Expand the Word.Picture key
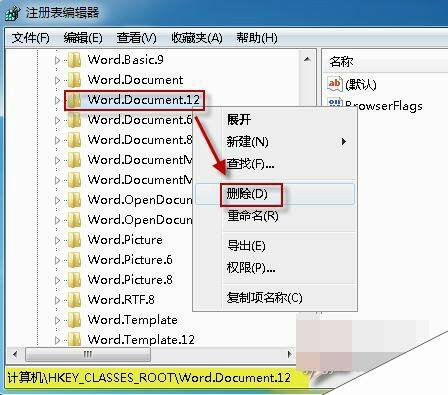This screenshot has width=448, height=395. [x=57, y=240]
